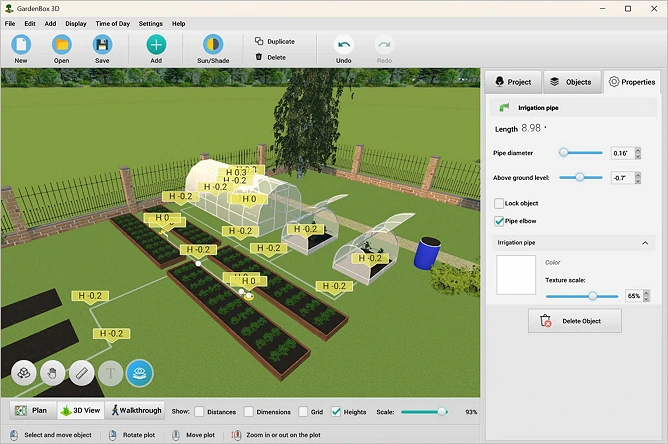Viewport: 668px width, 444px height.
Task: Adjust the Texture scale slider
Action: click(x=582, y=296)
